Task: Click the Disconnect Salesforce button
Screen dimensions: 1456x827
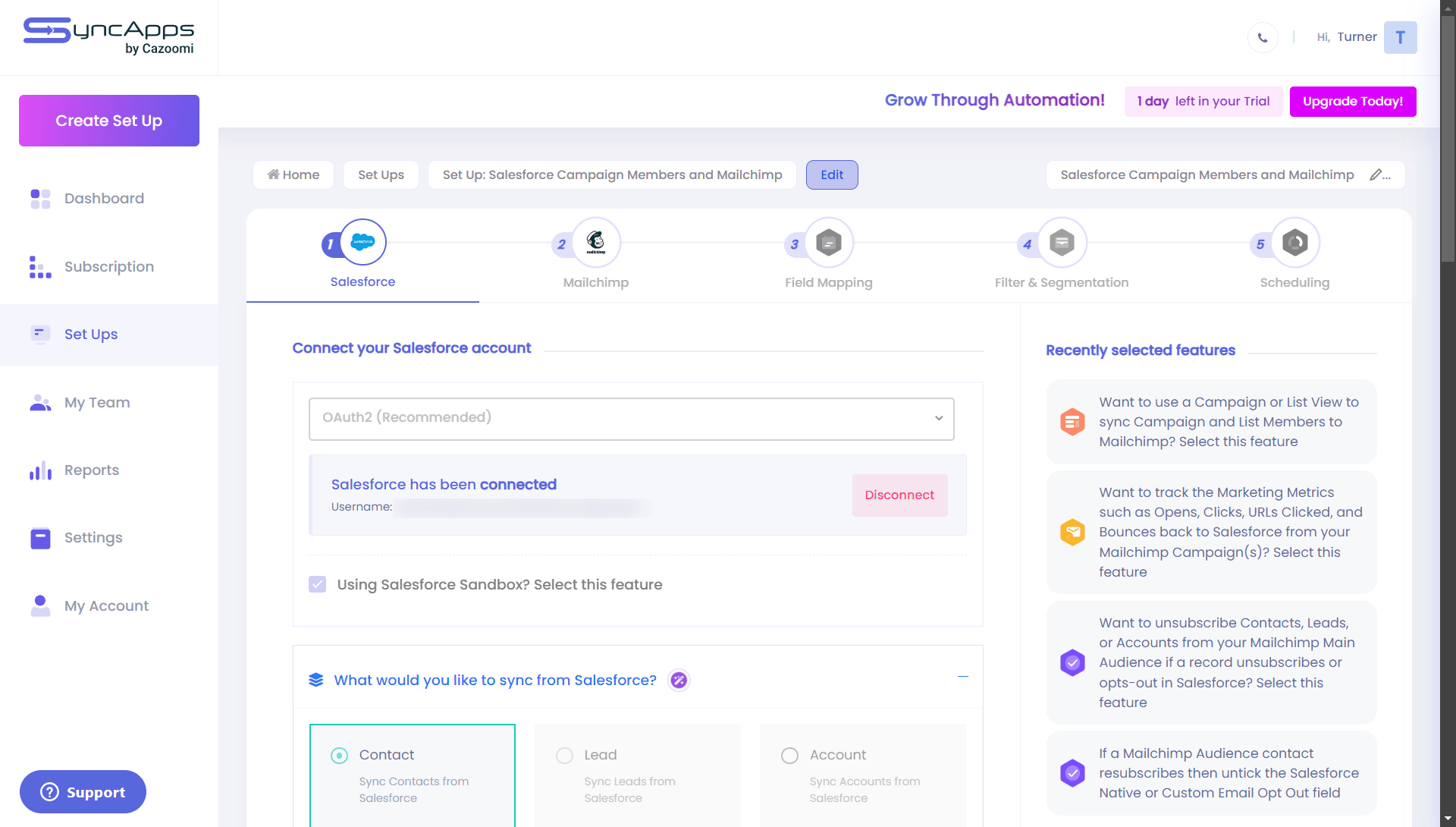Action: coord(899,495)
